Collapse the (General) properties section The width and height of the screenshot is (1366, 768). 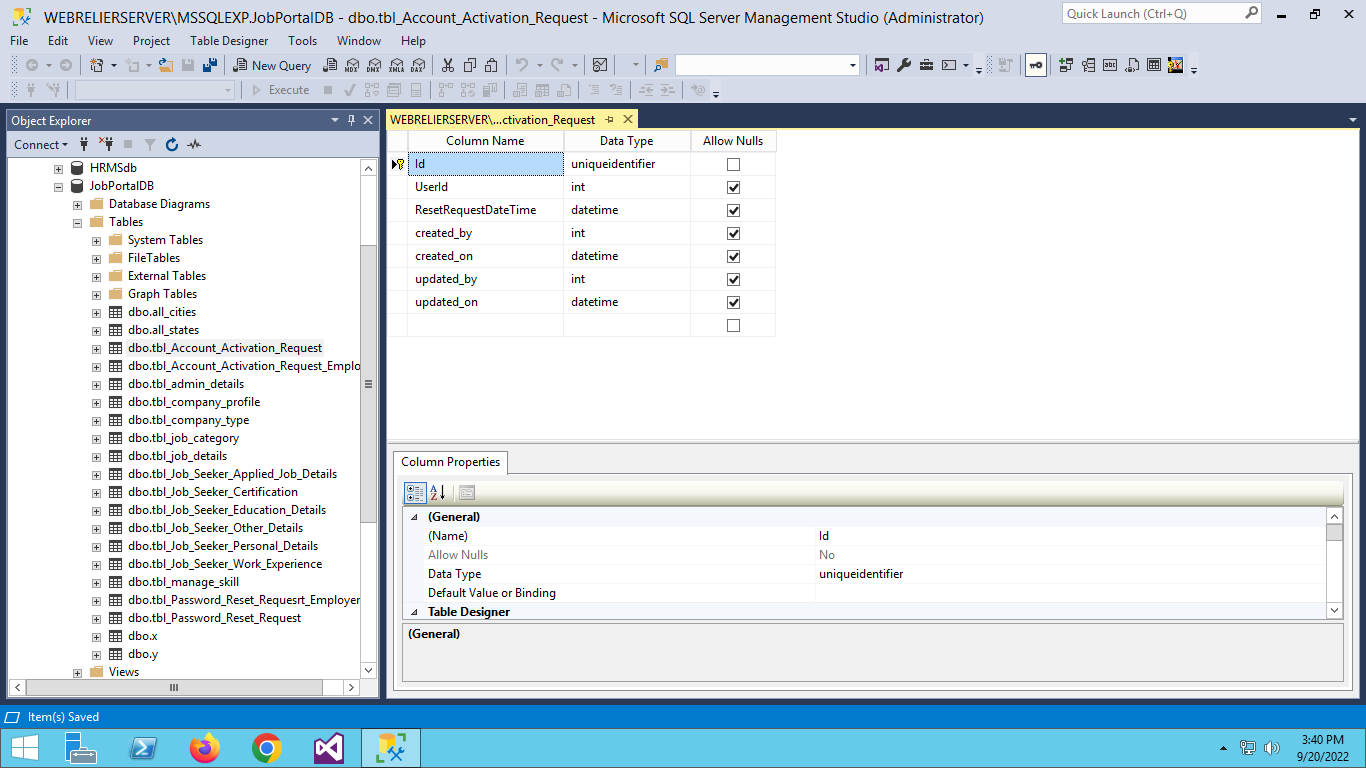coord(414,517)
